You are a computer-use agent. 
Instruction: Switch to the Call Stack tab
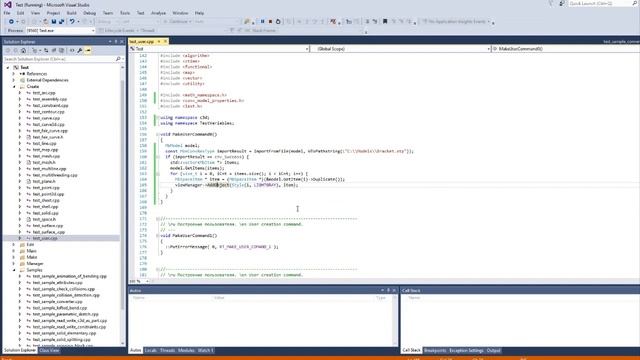pyautogui.click(x=411, y=351)
